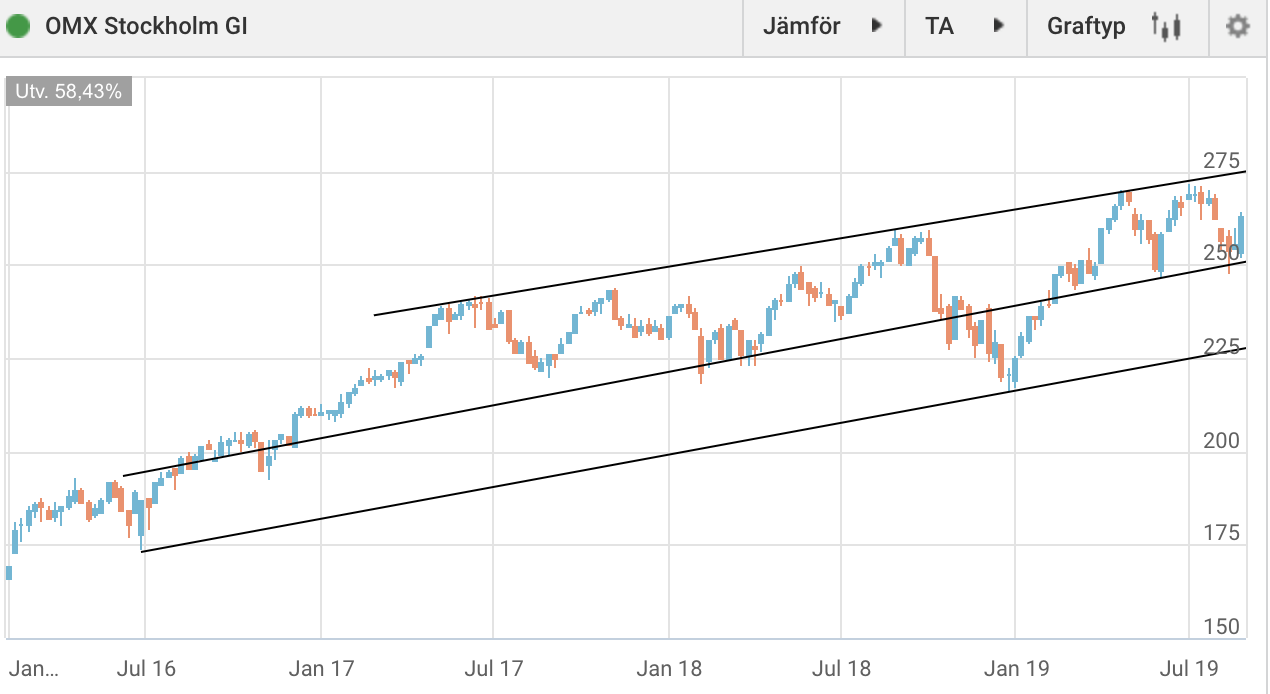Click the 200 price axis label
Screen dimensions: 1270x694
1221,441
